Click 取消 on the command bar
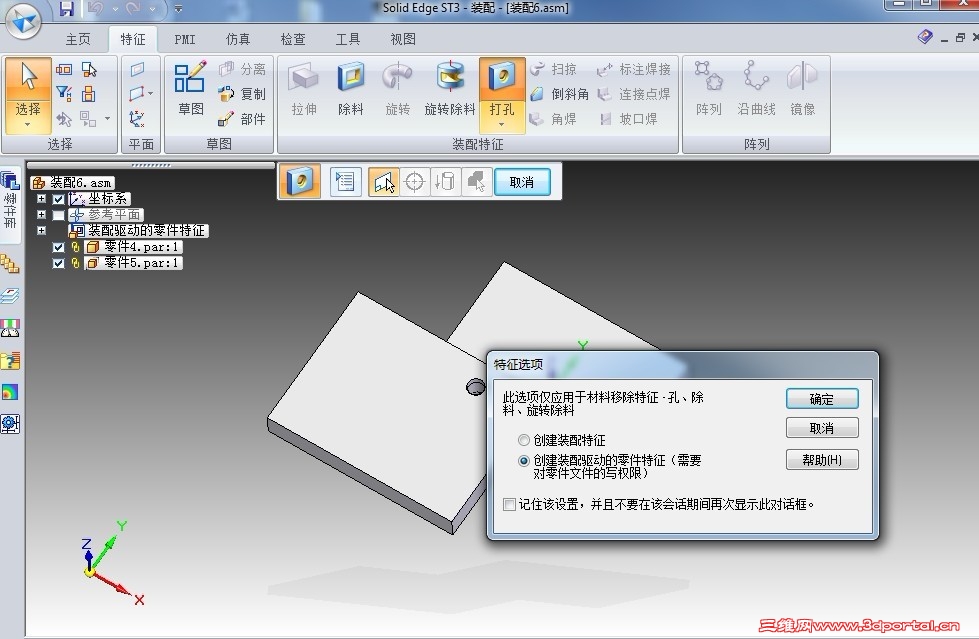This screenshot has width=979, height=639. coord(522,182)
